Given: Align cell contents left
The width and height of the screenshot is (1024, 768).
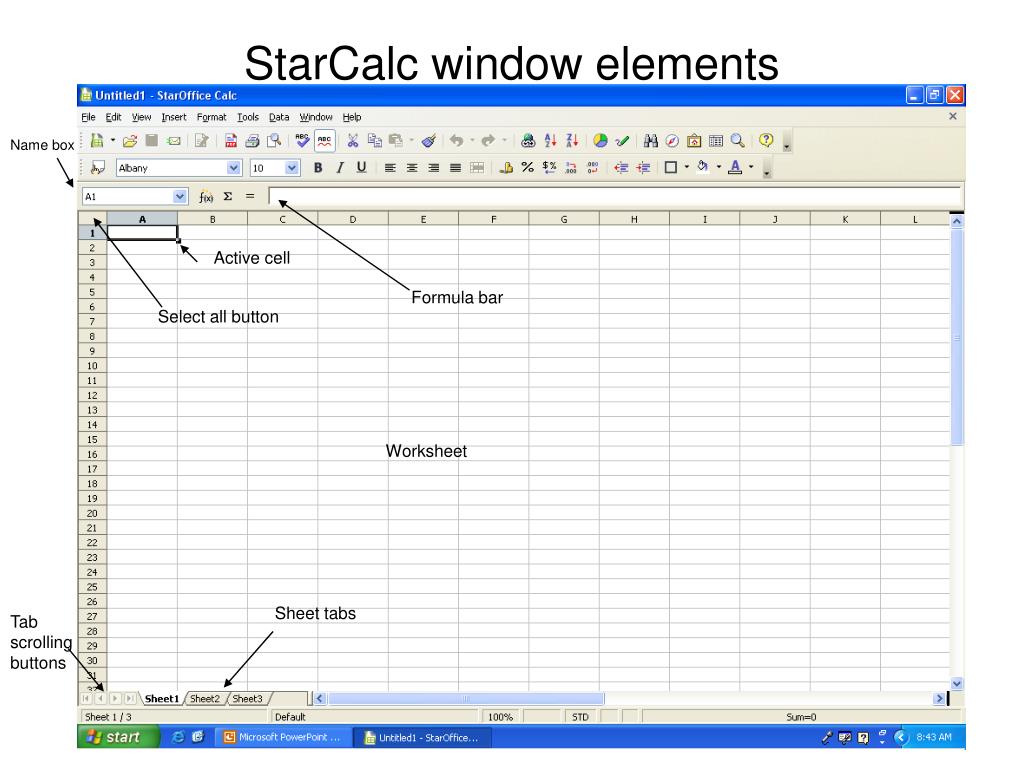Looking at the screenshot, I should 390,168.
